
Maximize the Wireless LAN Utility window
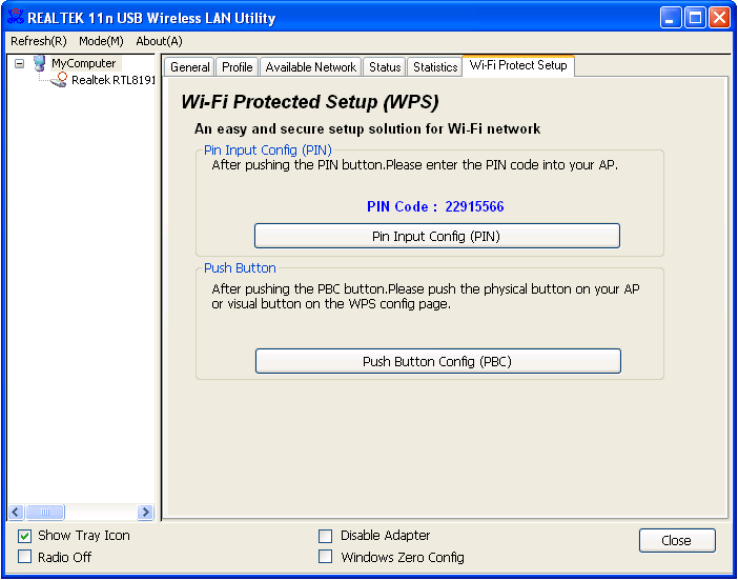pyautogui.click(x=695, y=18)
